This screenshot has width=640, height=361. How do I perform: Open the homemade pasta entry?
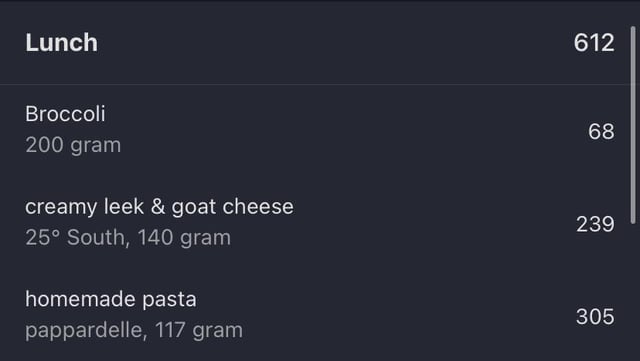tap(315, 315)
